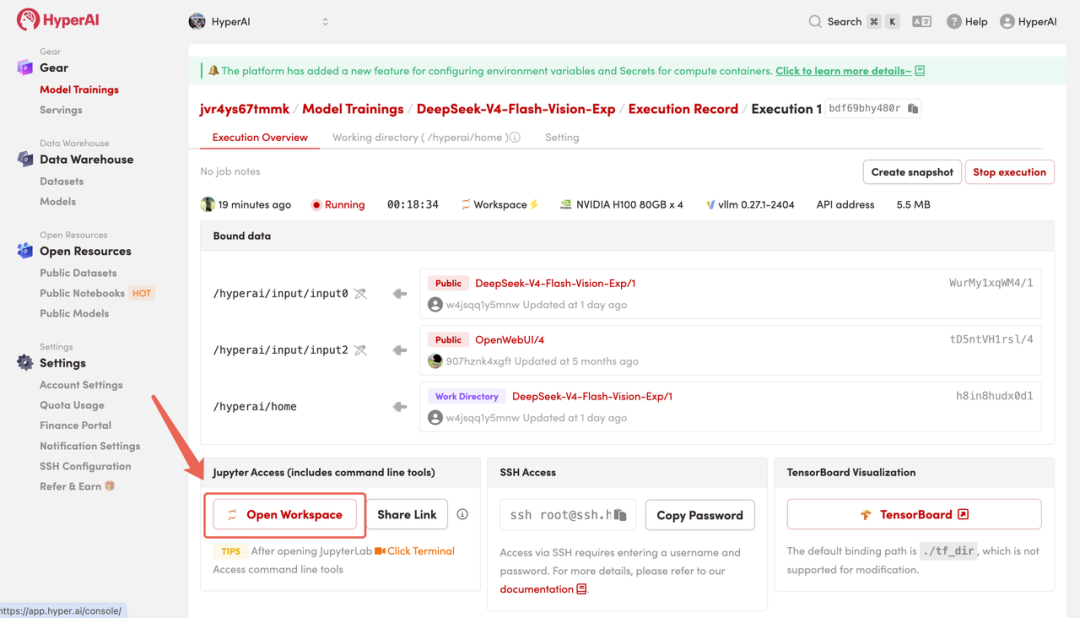Click the Open Resources section icon
This screenshot has height=618, width=1080.
point(25,251)
